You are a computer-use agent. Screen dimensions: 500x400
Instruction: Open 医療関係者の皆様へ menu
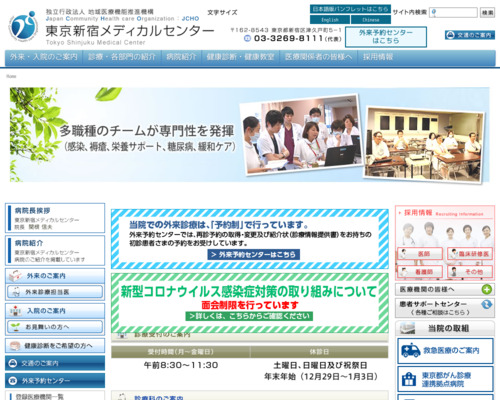(318, 57)
